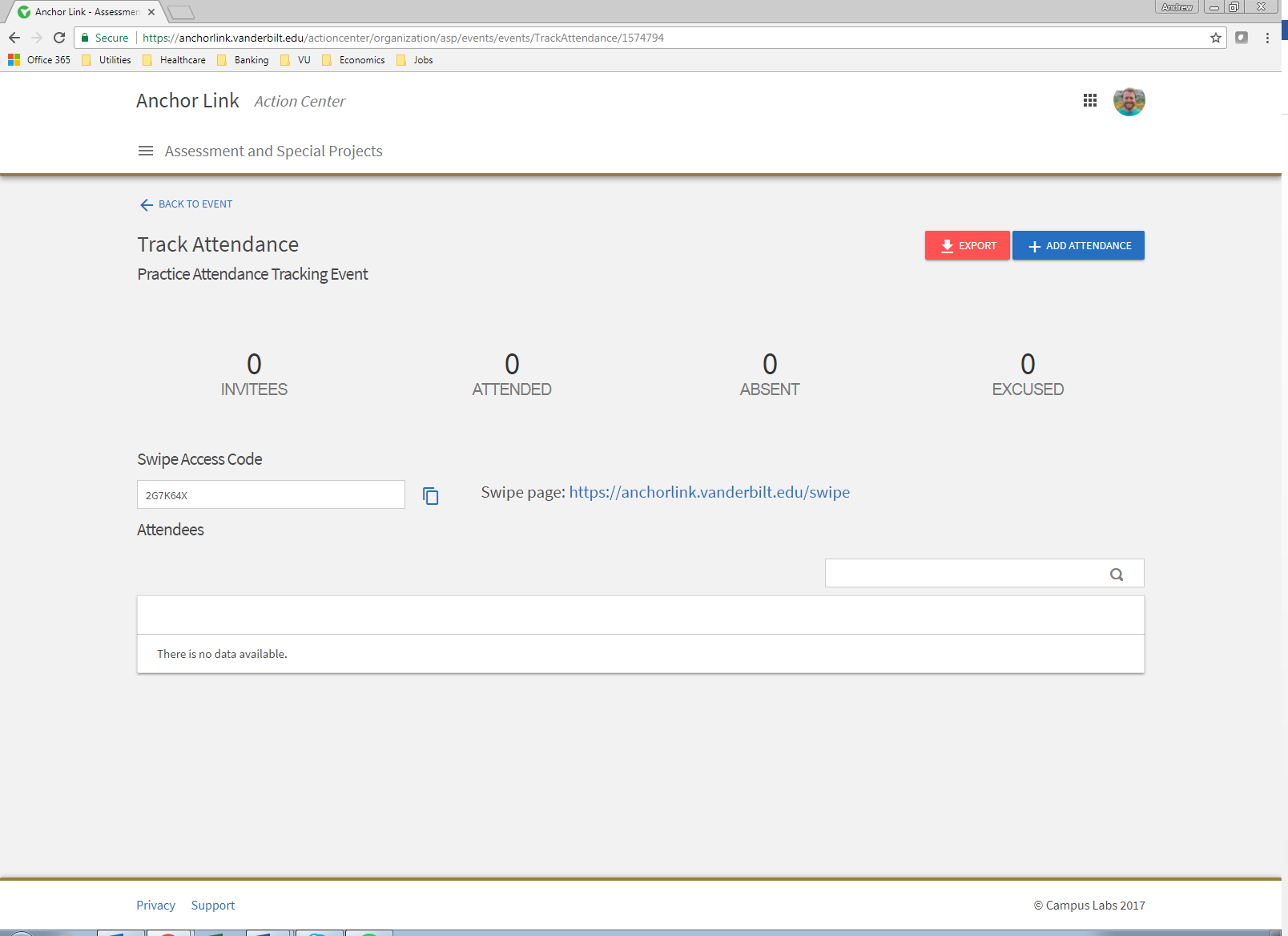The image size is (1288, 936).
Task: Open the hamburger navigation menu
Action: [x=145, y=151]
